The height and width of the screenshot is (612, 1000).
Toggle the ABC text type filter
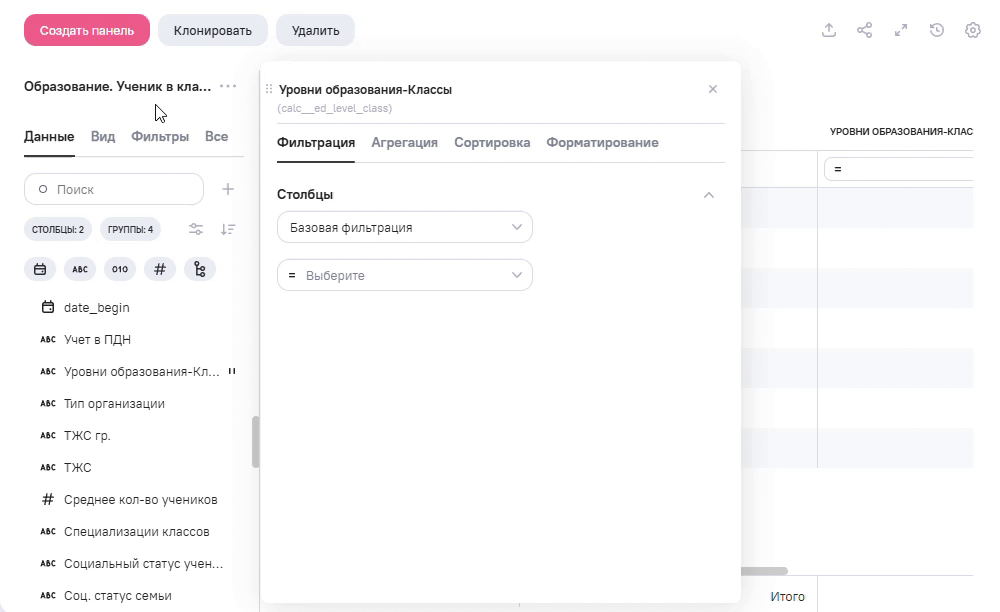[x=80, y=269]
